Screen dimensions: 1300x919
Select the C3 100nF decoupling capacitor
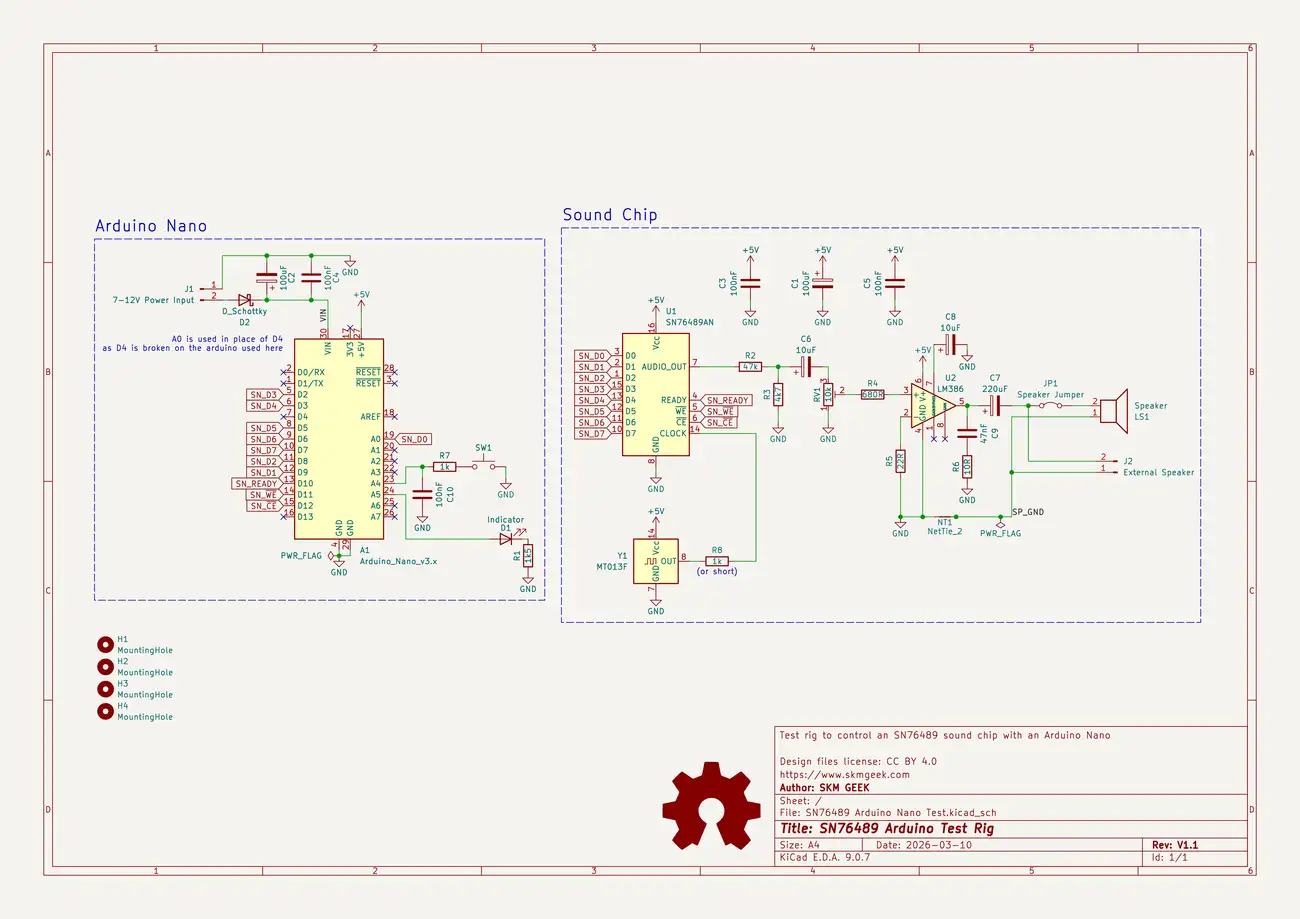click(750, 283)
